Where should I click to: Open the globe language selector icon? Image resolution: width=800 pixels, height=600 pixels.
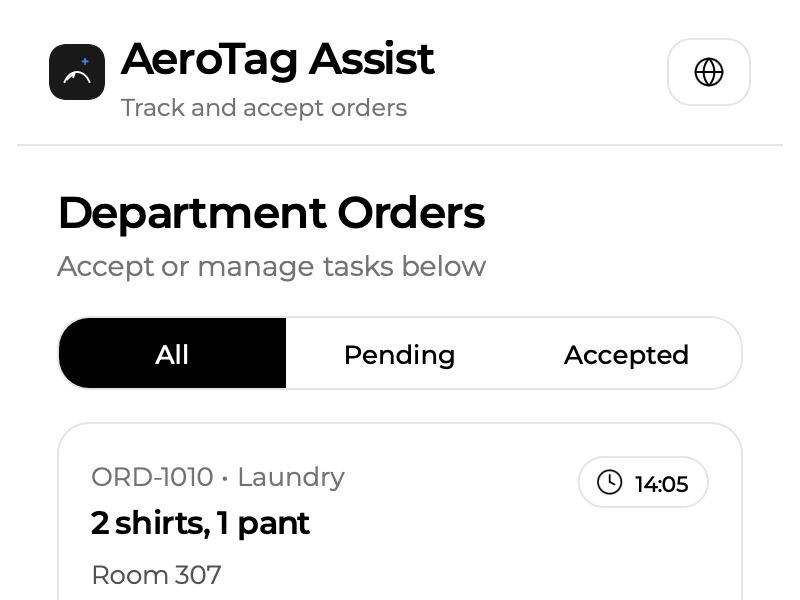coord(708,72)
